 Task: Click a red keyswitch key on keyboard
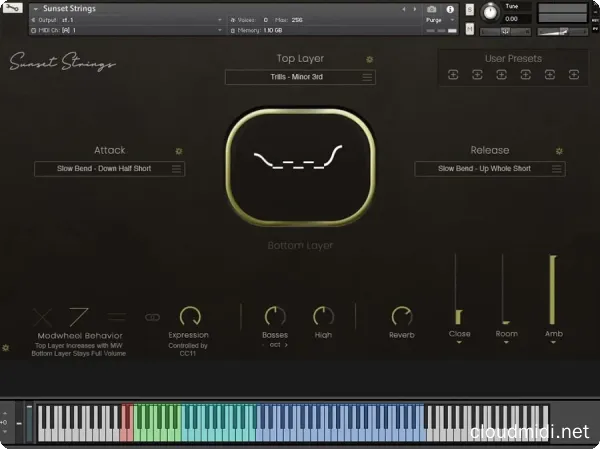tap(126, 434)
